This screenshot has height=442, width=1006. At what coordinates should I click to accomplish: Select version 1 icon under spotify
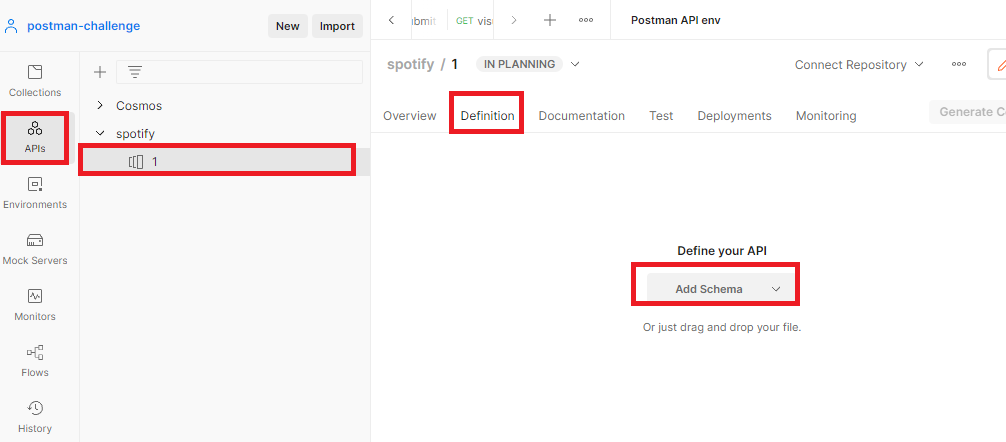pos(136,162)
